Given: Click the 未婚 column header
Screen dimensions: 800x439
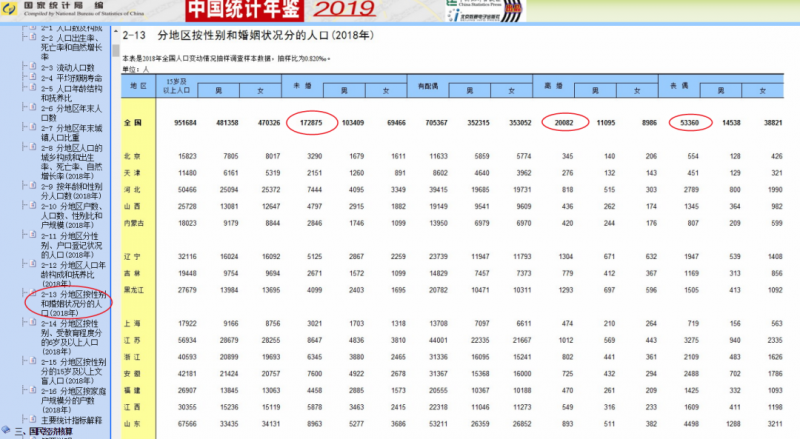Looking at the screenshot, I should point(303,86).
